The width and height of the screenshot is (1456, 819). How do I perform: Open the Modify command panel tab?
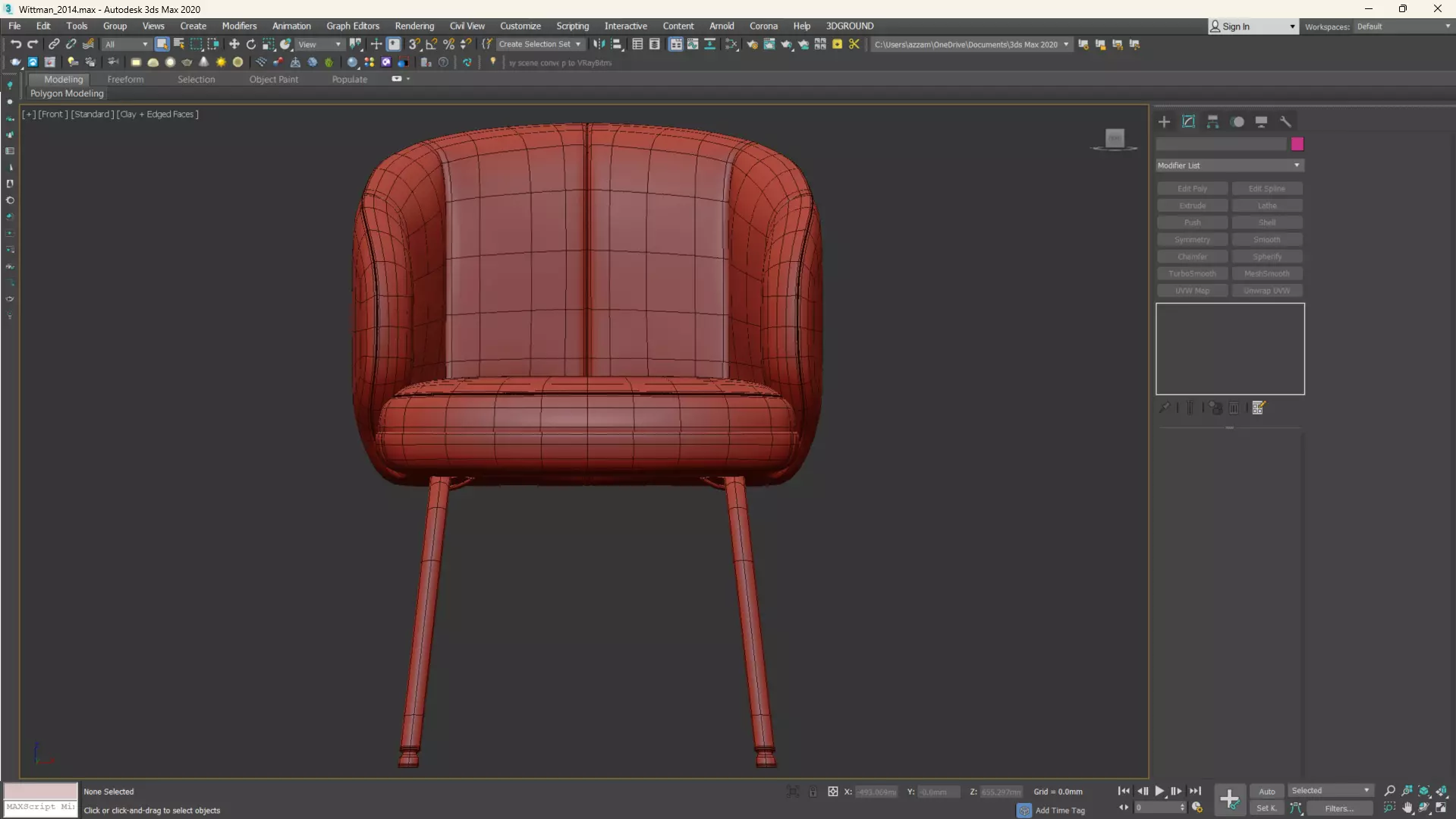click(x=1188, y=121)
